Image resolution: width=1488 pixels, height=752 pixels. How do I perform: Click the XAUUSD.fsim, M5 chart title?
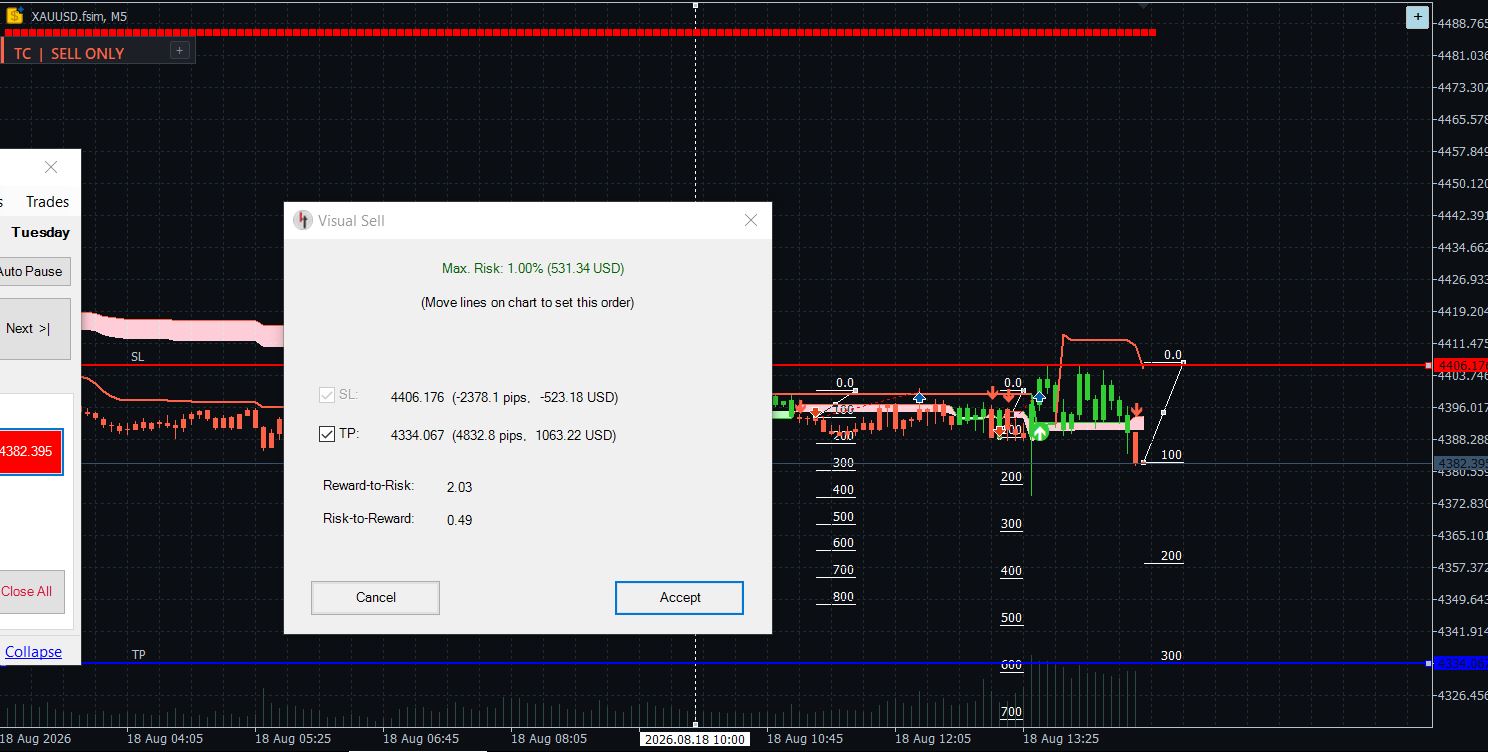tap(79, 16)
